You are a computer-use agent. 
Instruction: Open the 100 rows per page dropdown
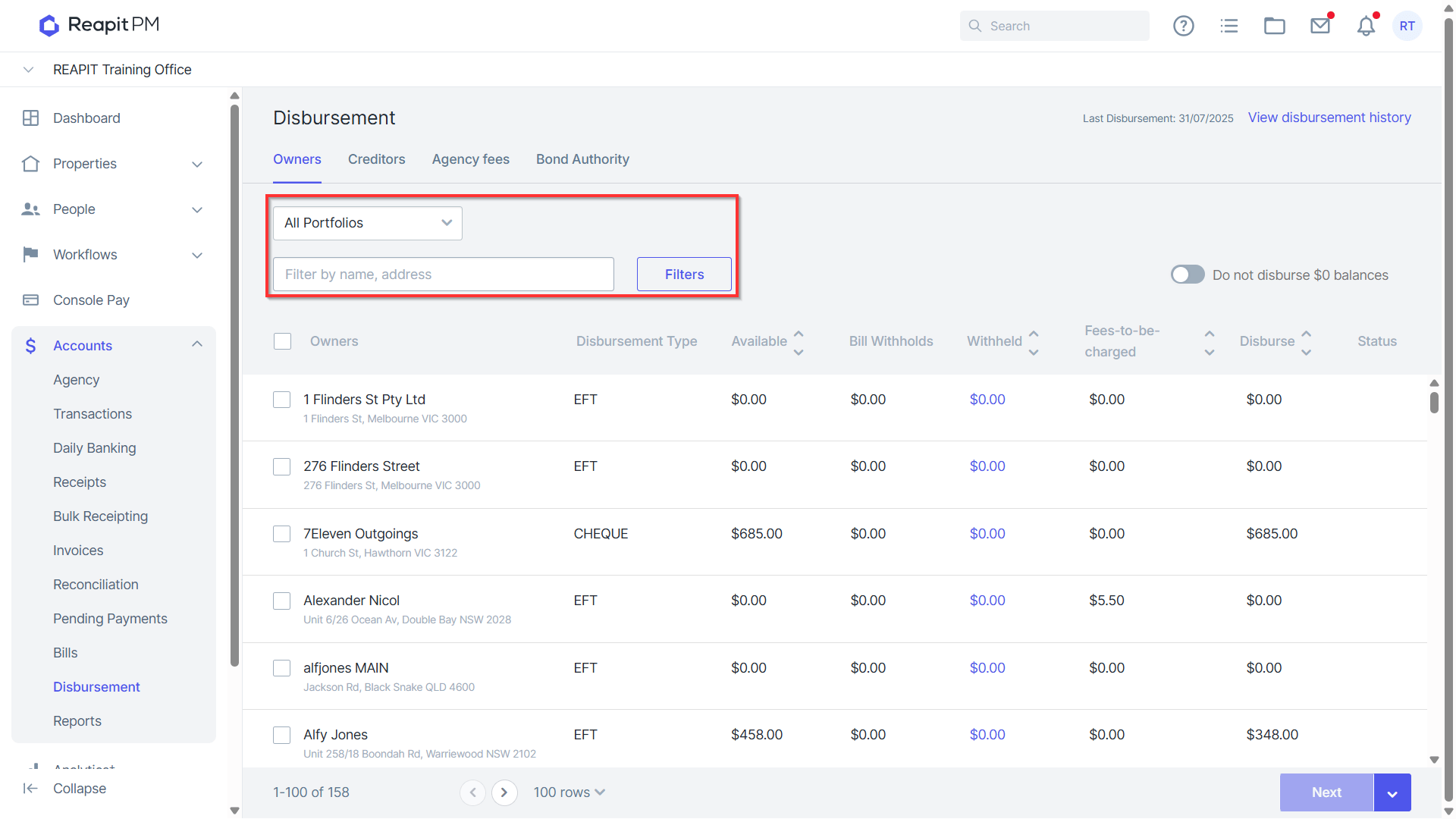point(570,792)
